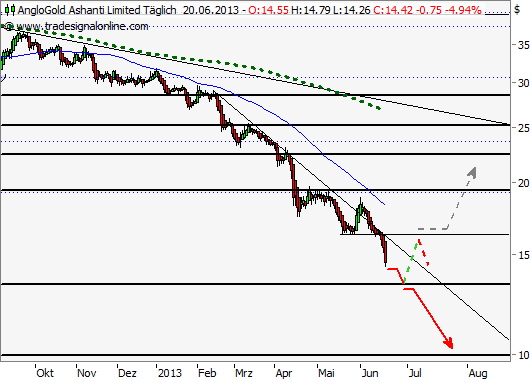Click the 'Apr' month label

284,373
